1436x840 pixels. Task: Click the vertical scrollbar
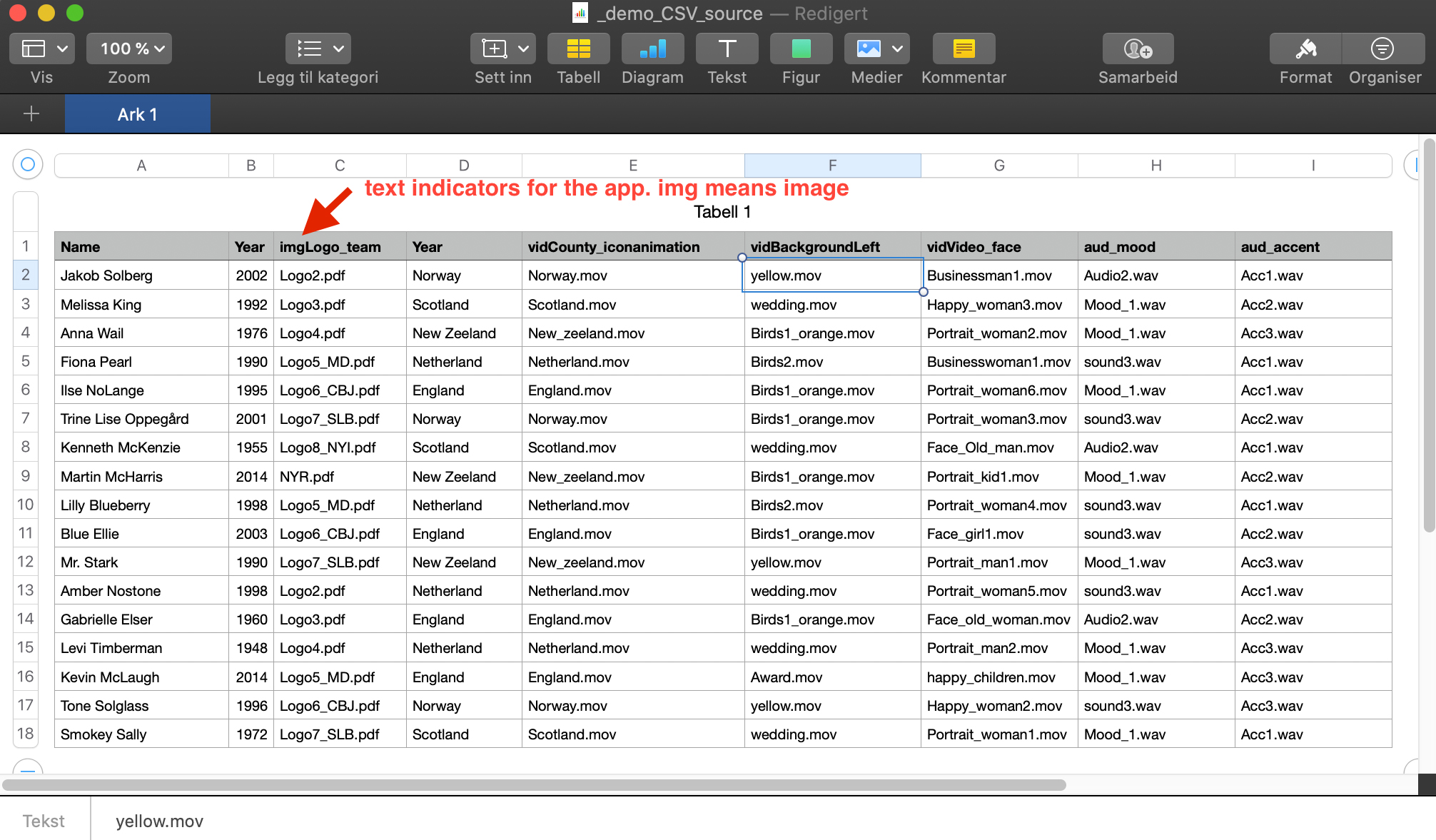(x=1428, y=335)
